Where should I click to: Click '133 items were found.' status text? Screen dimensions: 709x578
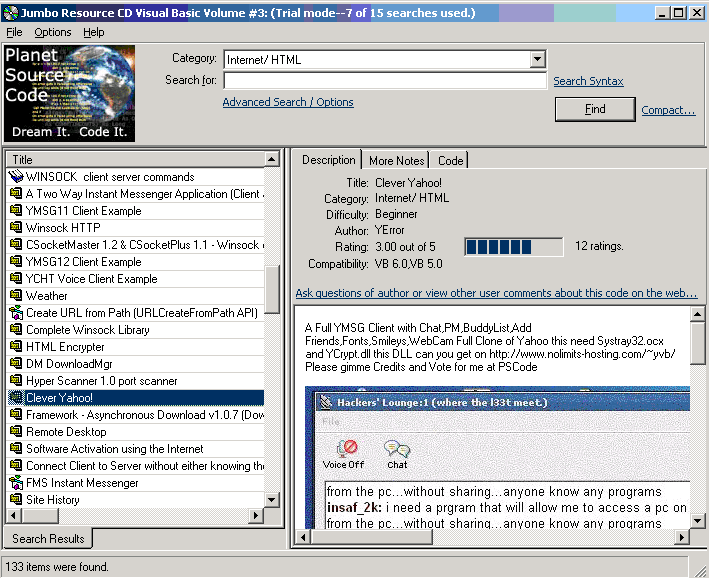pos(57,567)
